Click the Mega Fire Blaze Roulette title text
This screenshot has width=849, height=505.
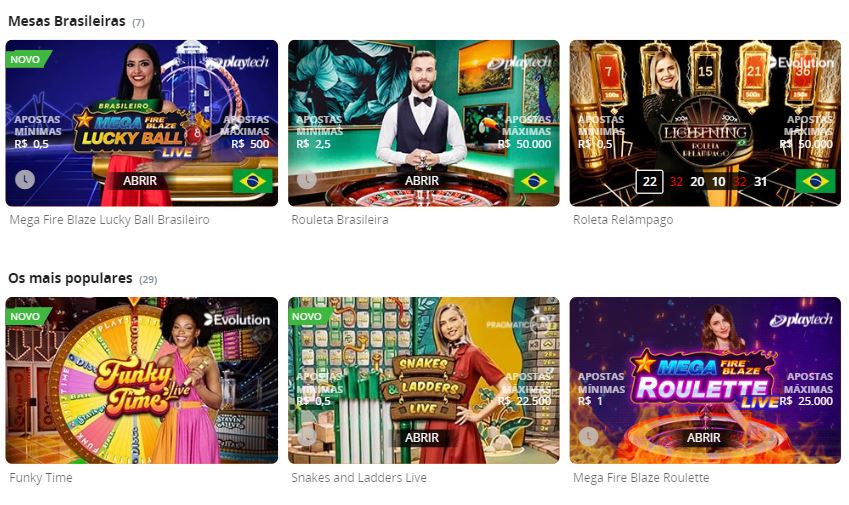pyautogui.click(x=641, y=477)
